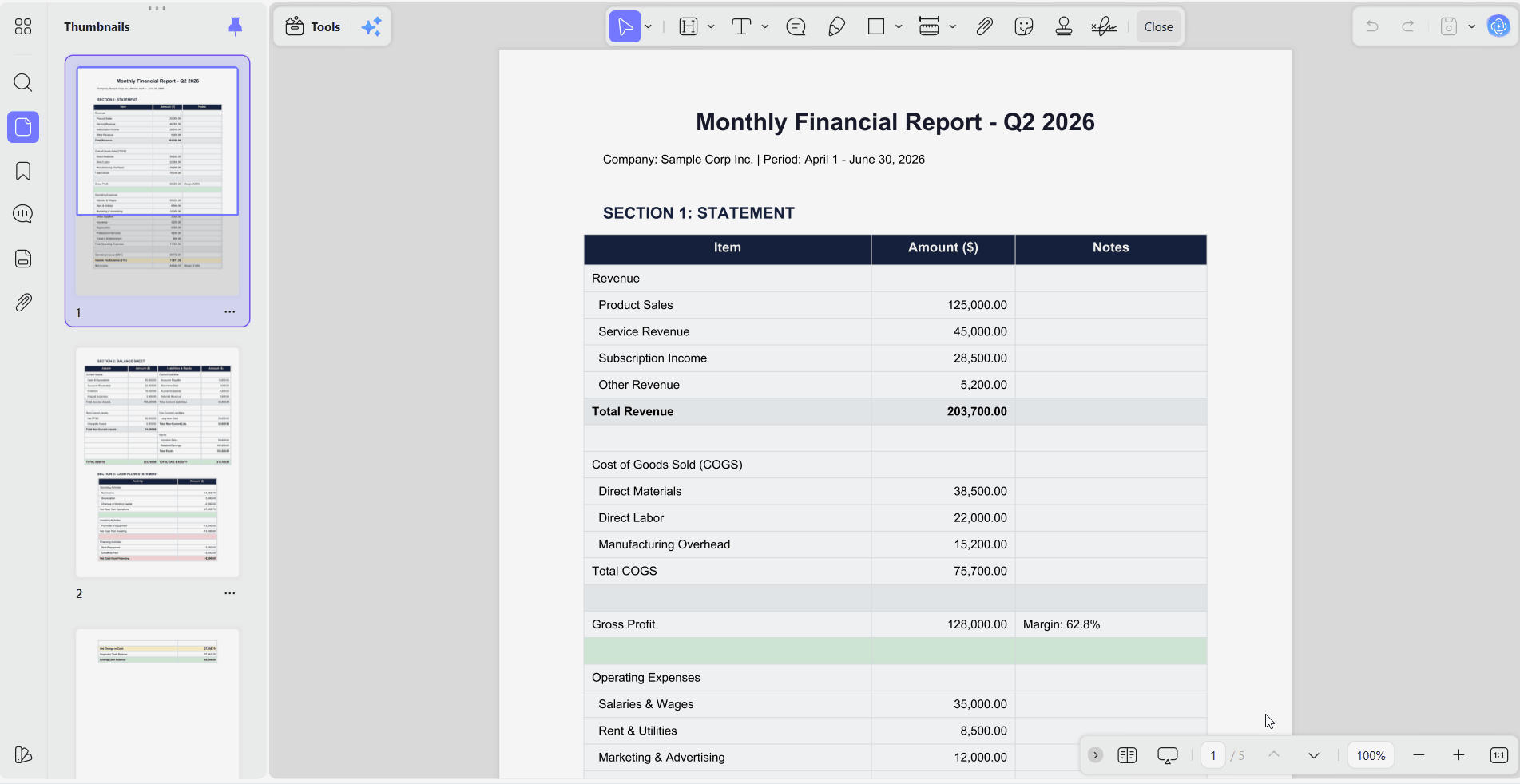The height and width of the screenshot is (784, 1520).
Task: Open the sticker tool icon
Action: (x=1024, y=27)
